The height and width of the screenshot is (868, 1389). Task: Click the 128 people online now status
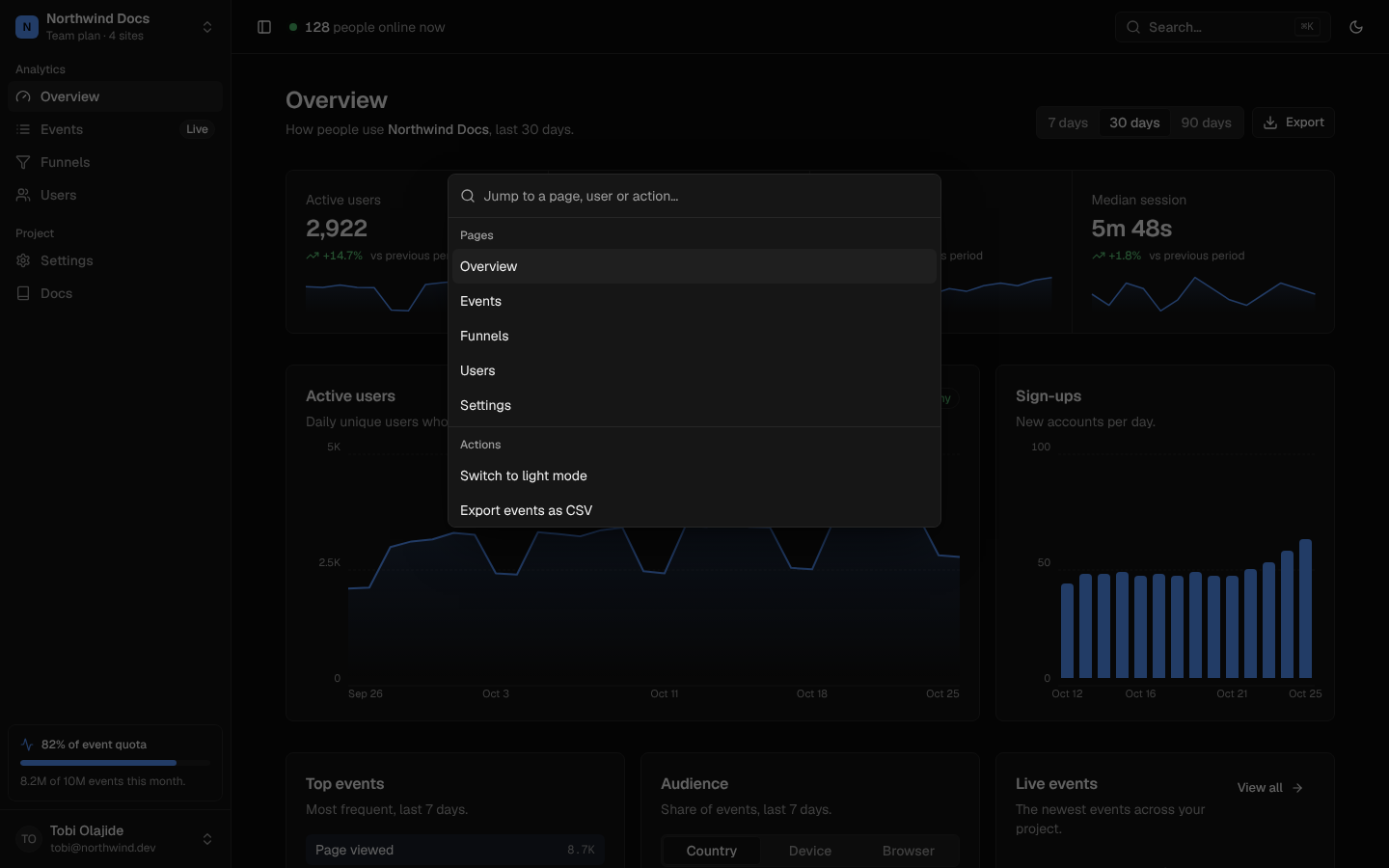coord(367,27)
